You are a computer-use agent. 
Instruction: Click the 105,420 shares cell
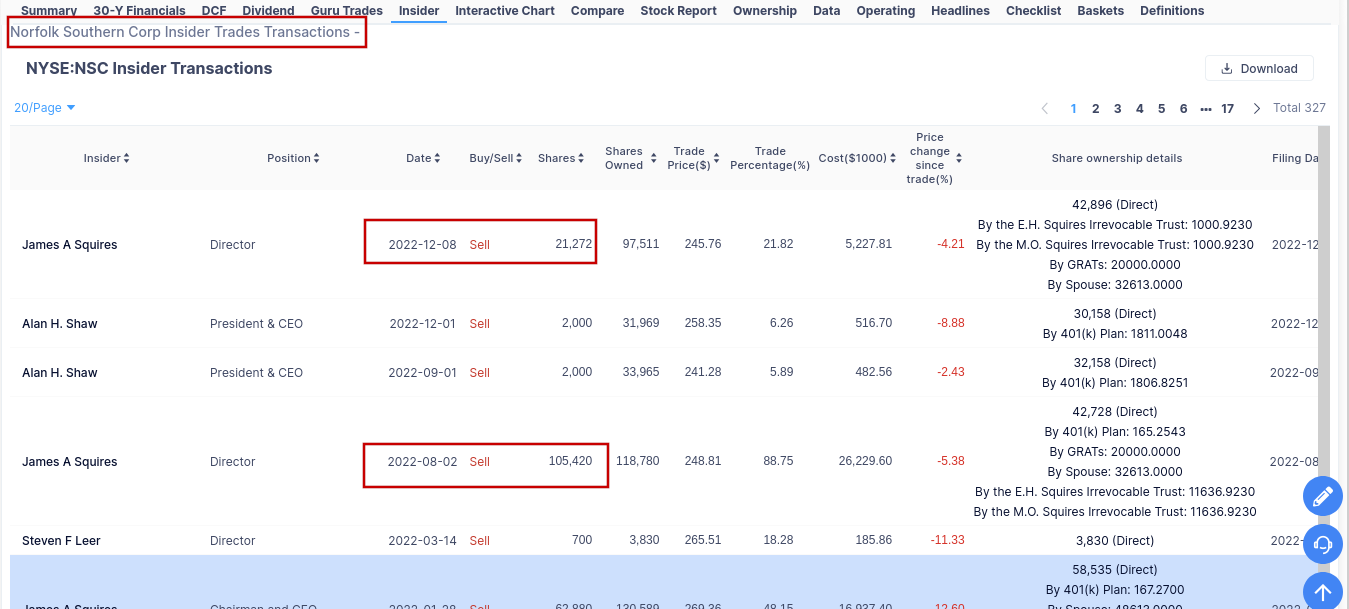click(x=570, y=461)
